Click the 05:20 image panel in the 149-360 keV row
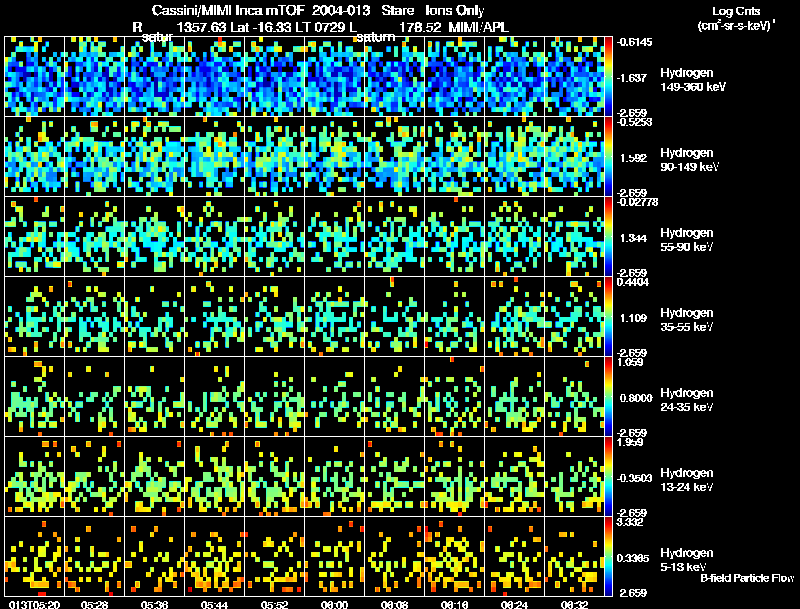 coord(34,77)
